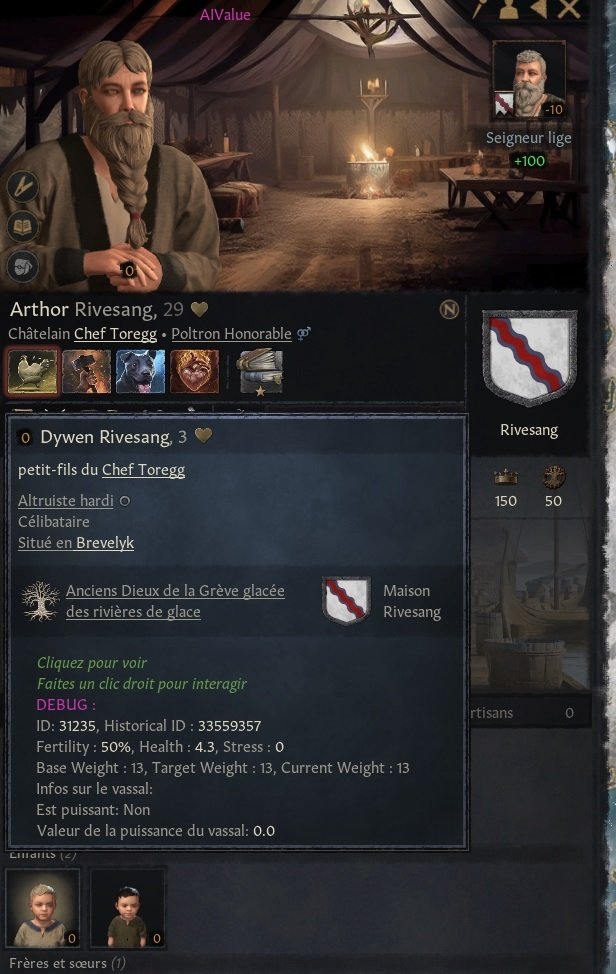616x974 pixels.
Task: Click the loyal dog trait icon
Action: 140,371
